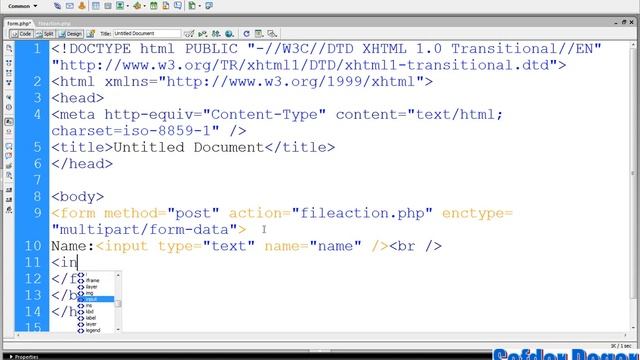Expand the Media insert dropdown arrow

[x=144, y=6]
